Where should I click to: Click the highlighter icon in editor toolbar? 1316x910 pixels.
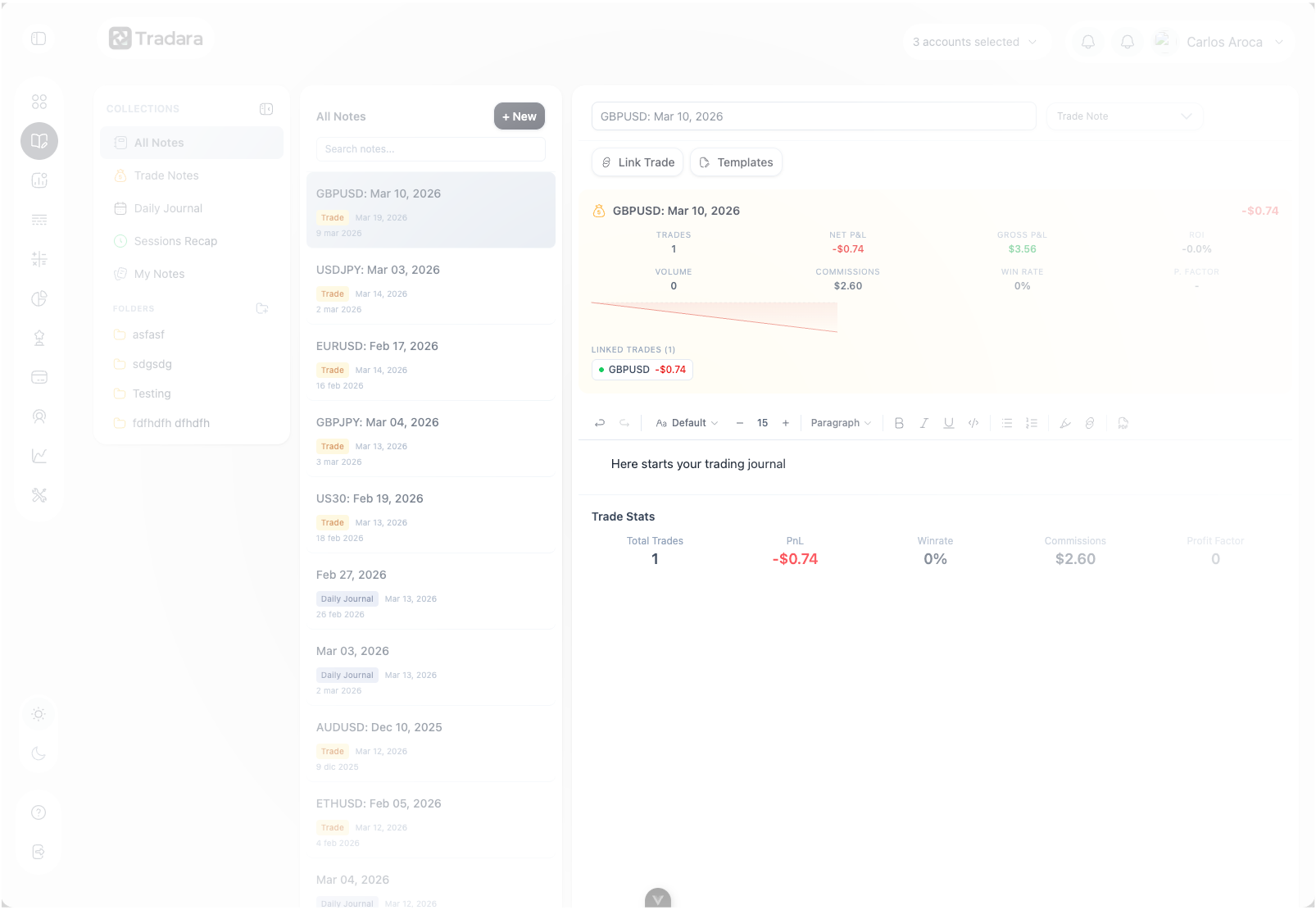pos(1064,423)
